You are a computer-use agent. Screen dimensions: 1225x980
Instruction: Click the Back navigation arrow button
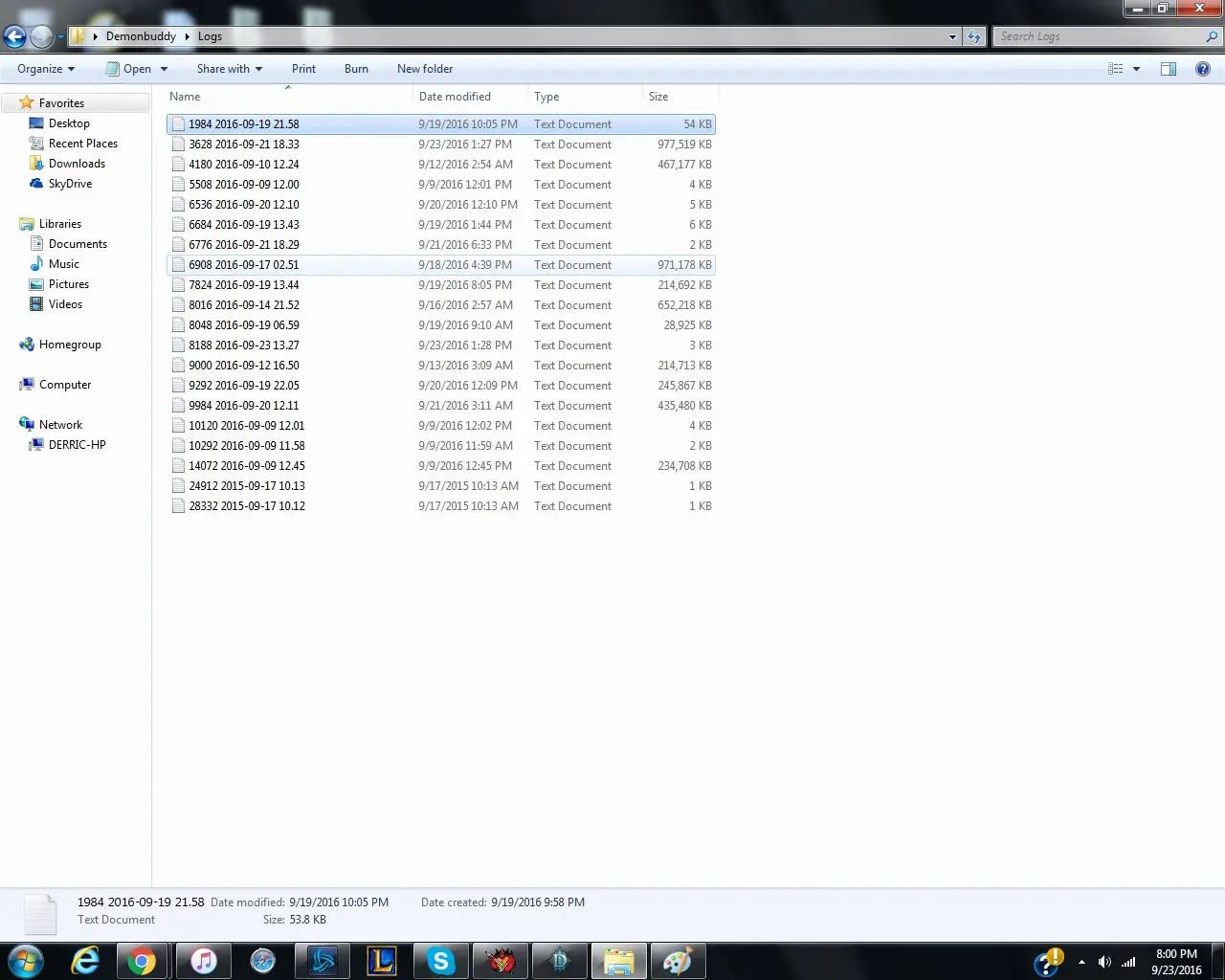(x=14, y=37)
